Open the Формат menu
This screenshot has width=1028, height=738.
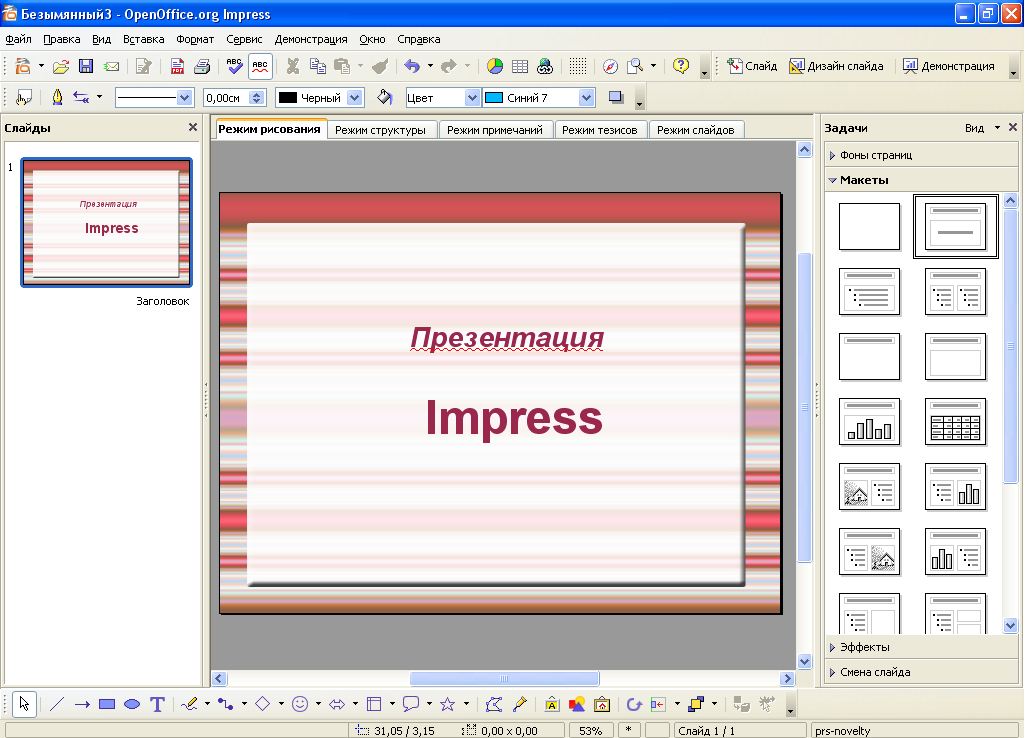click(x=194, y=40)
